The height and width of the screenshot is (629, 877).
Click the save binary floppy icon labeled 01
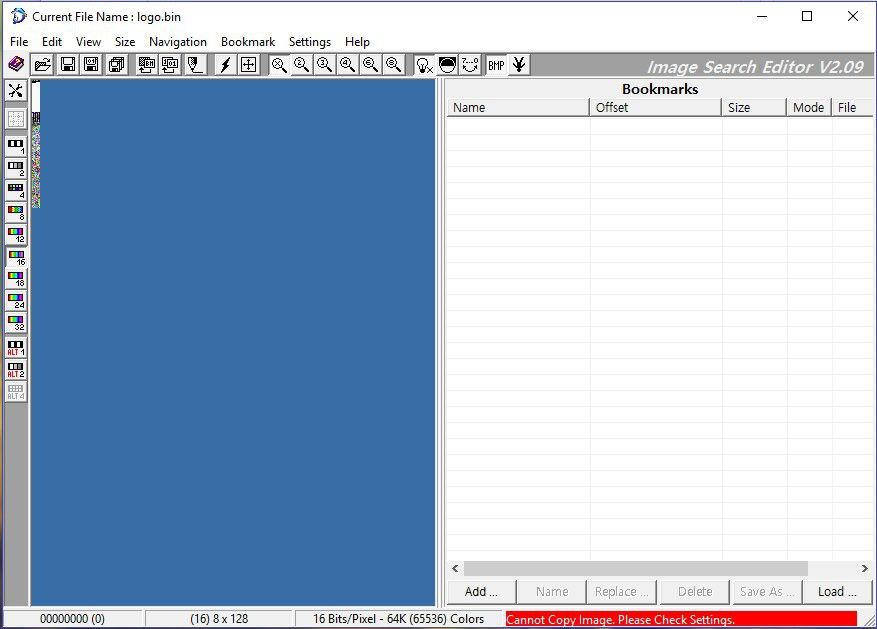[91, 65]
